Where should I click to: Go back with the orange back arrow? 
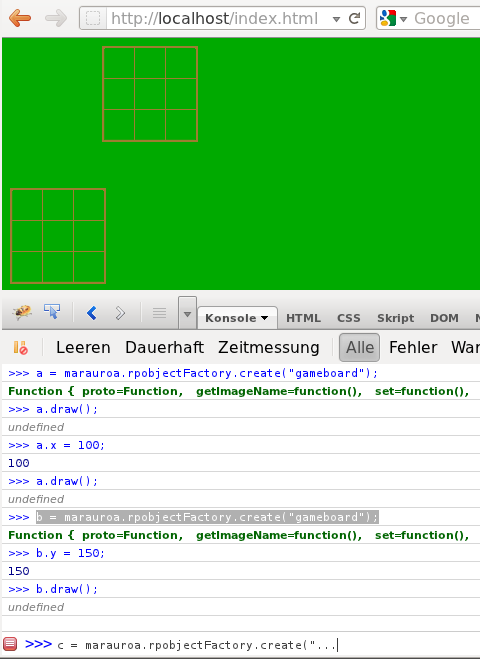20,18
